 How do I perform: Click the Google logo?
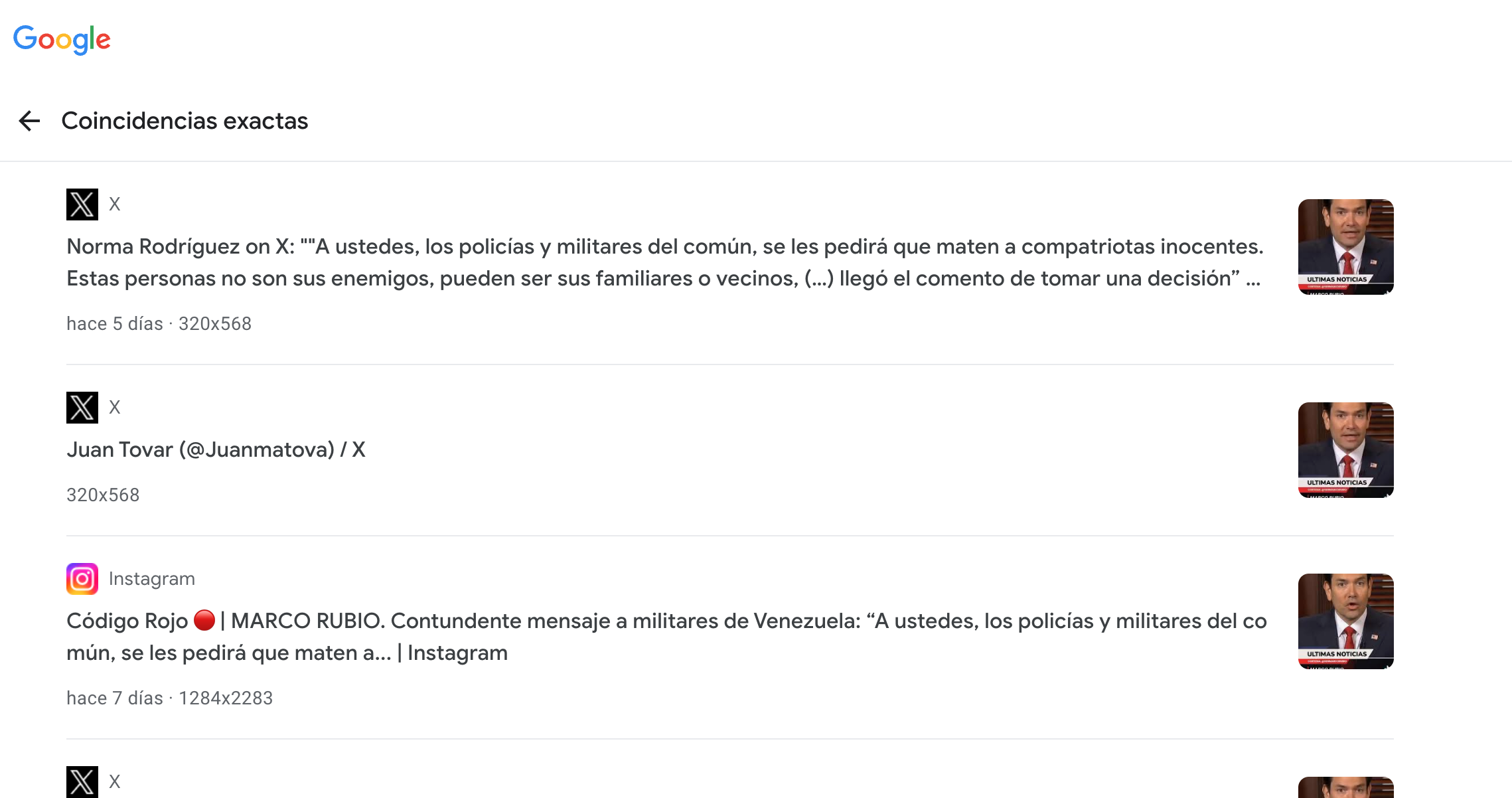62,39
